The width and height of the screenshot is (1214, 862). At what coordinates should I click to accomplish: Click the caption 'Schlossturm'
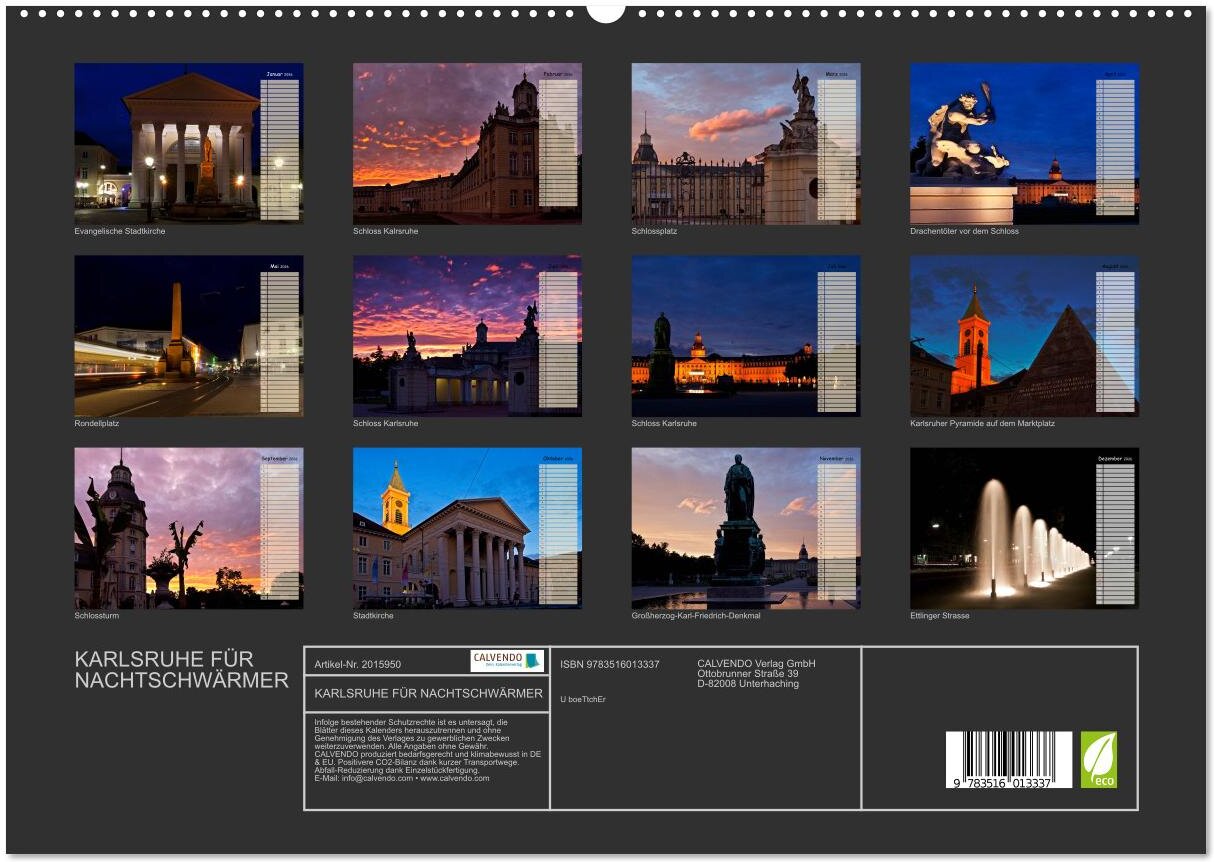[96, 615]
